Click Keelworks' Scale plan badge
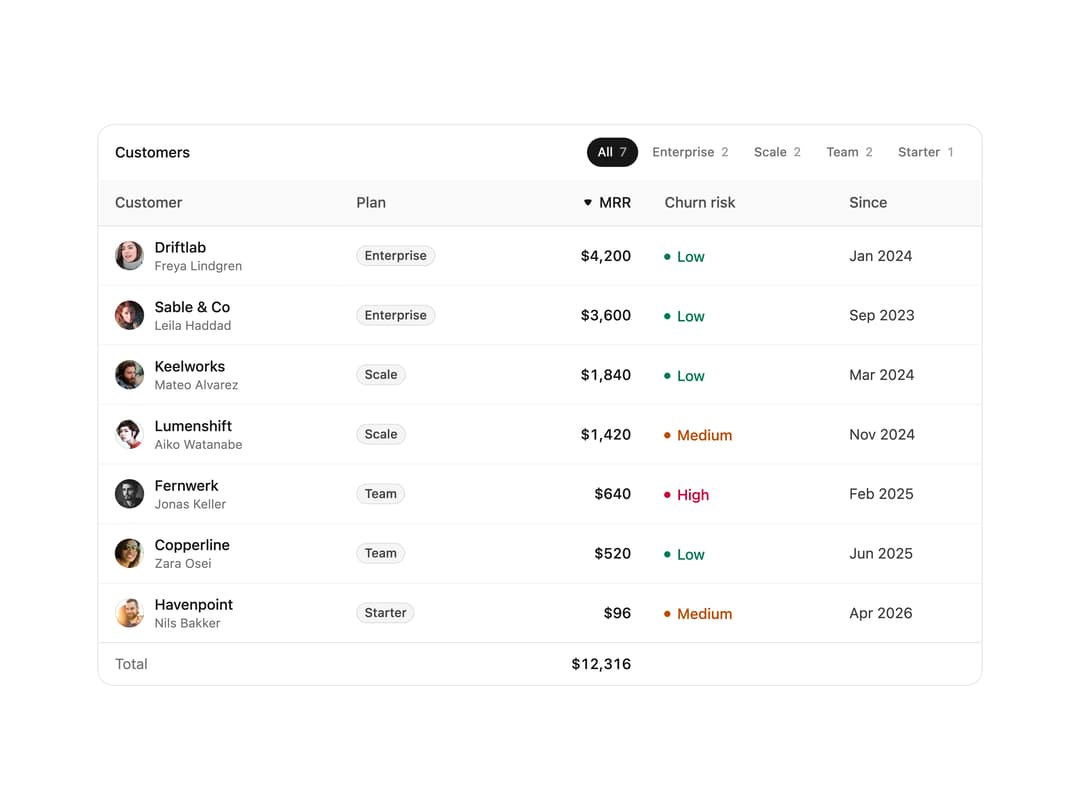Viewport: 1080px width, 810px height. (381, 375)
